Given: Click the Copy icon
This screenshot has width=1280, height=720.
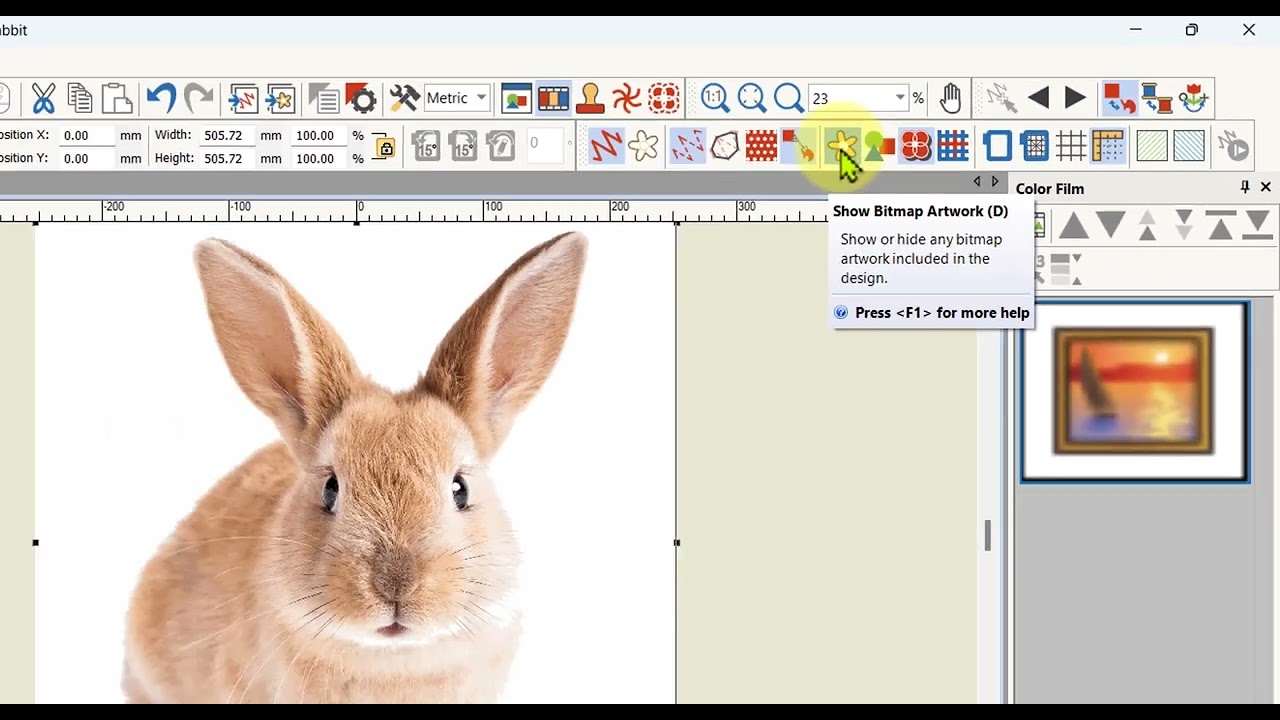Looking at the screenshot, I should 80,98.
